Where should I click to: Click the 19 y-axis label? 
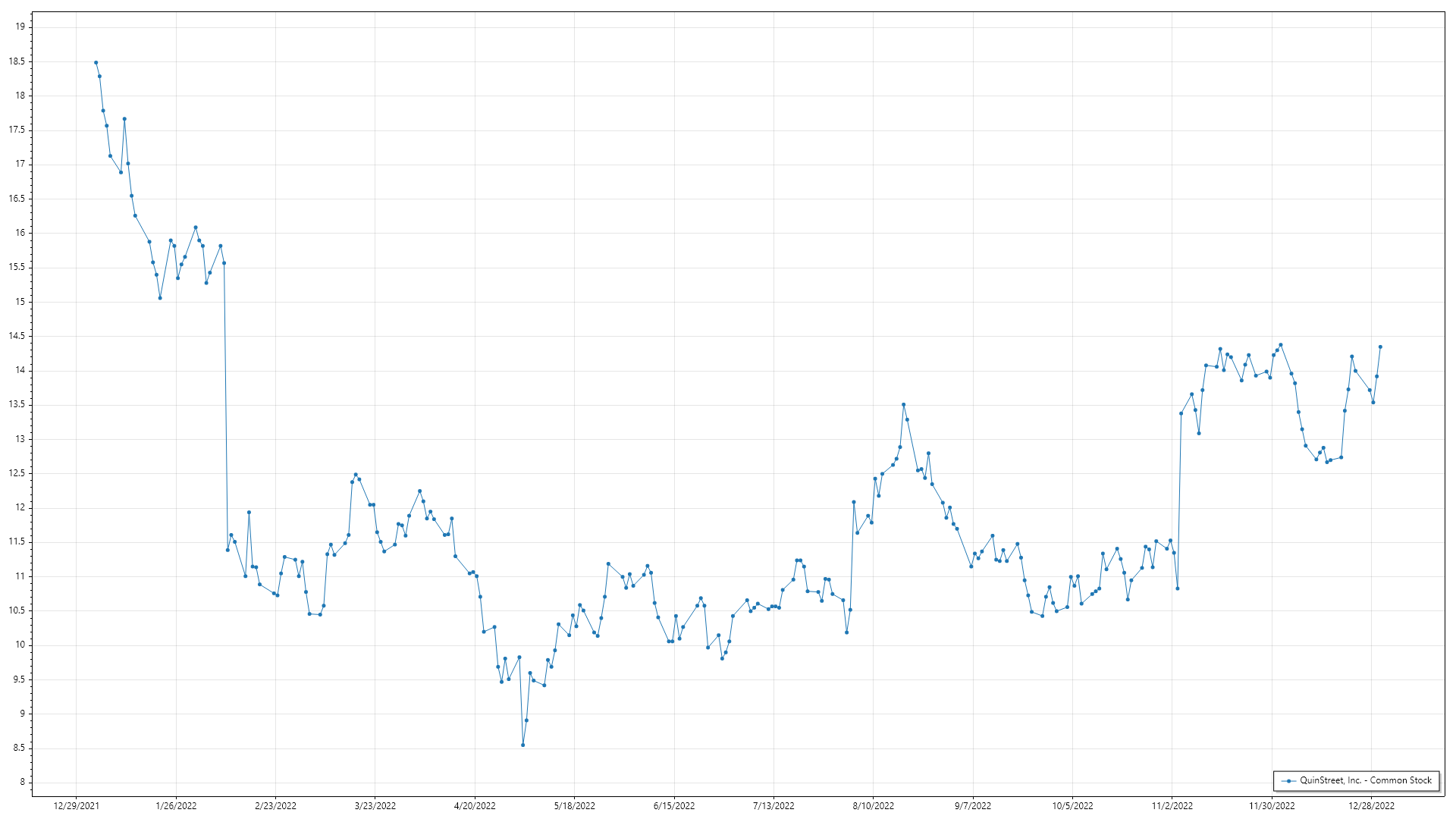[x=20, y=27]
